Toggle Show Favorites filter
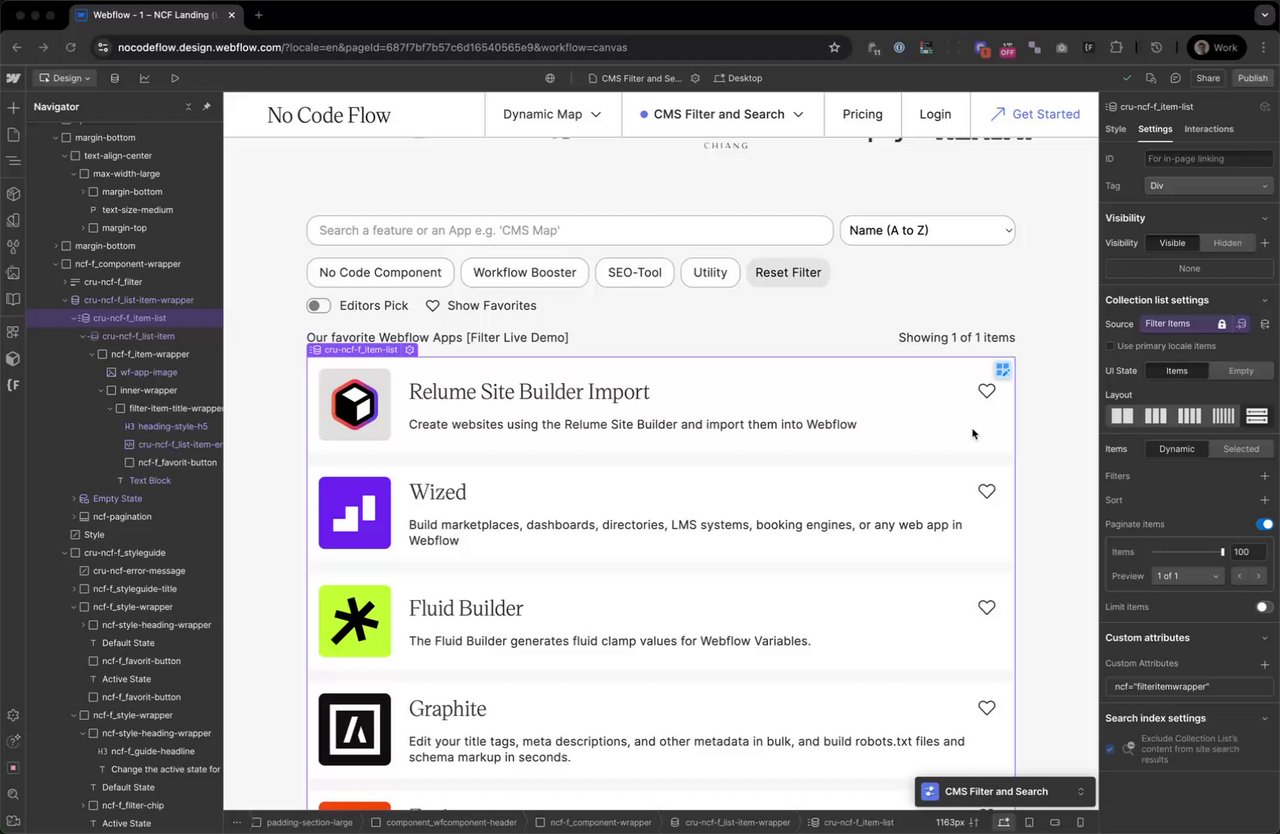The width and height of the screenshot is (1280, 834). point(481,306)
